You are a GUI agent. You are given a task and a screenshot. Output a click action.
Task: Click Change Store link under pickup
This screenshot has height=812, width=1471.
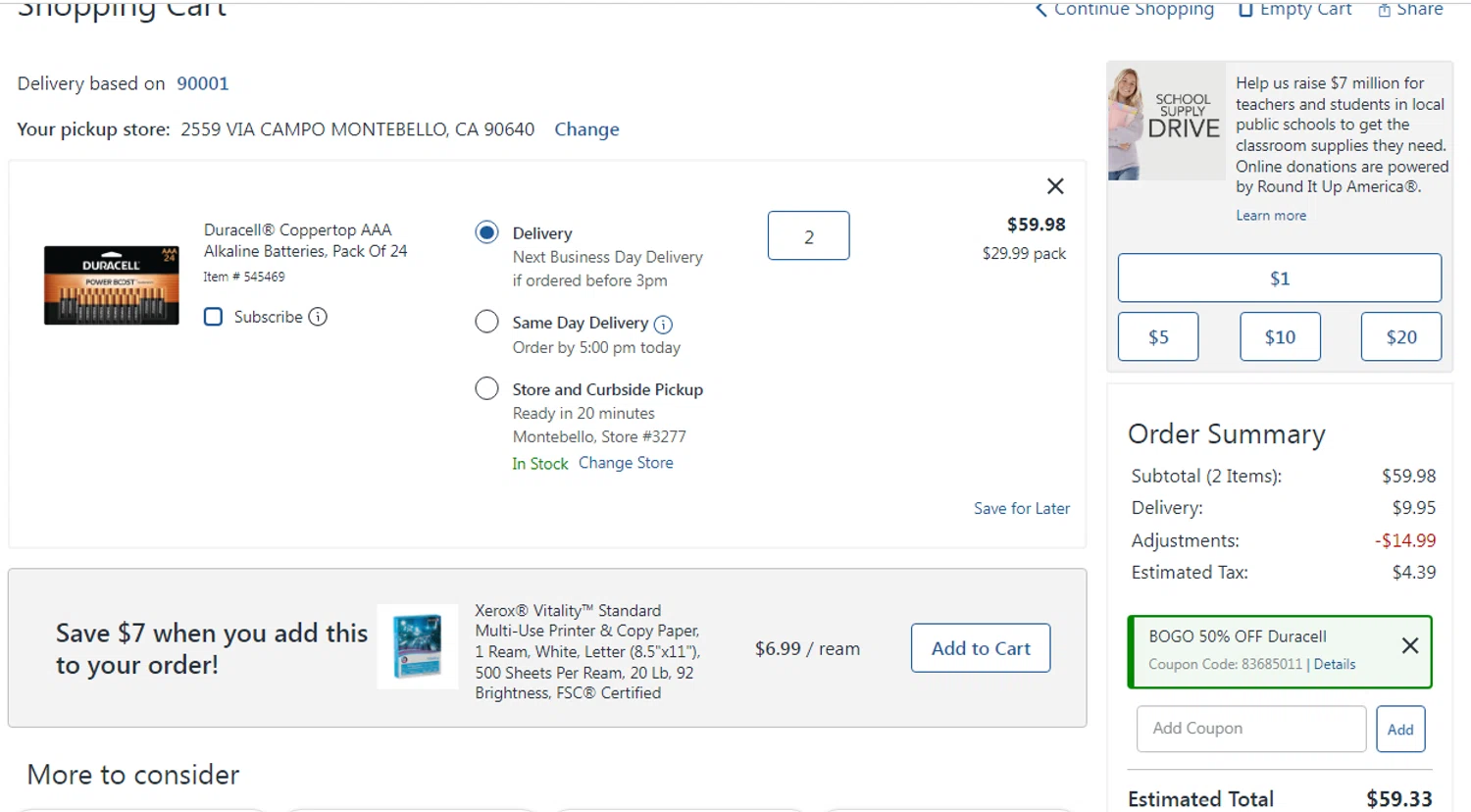(626, 463)
